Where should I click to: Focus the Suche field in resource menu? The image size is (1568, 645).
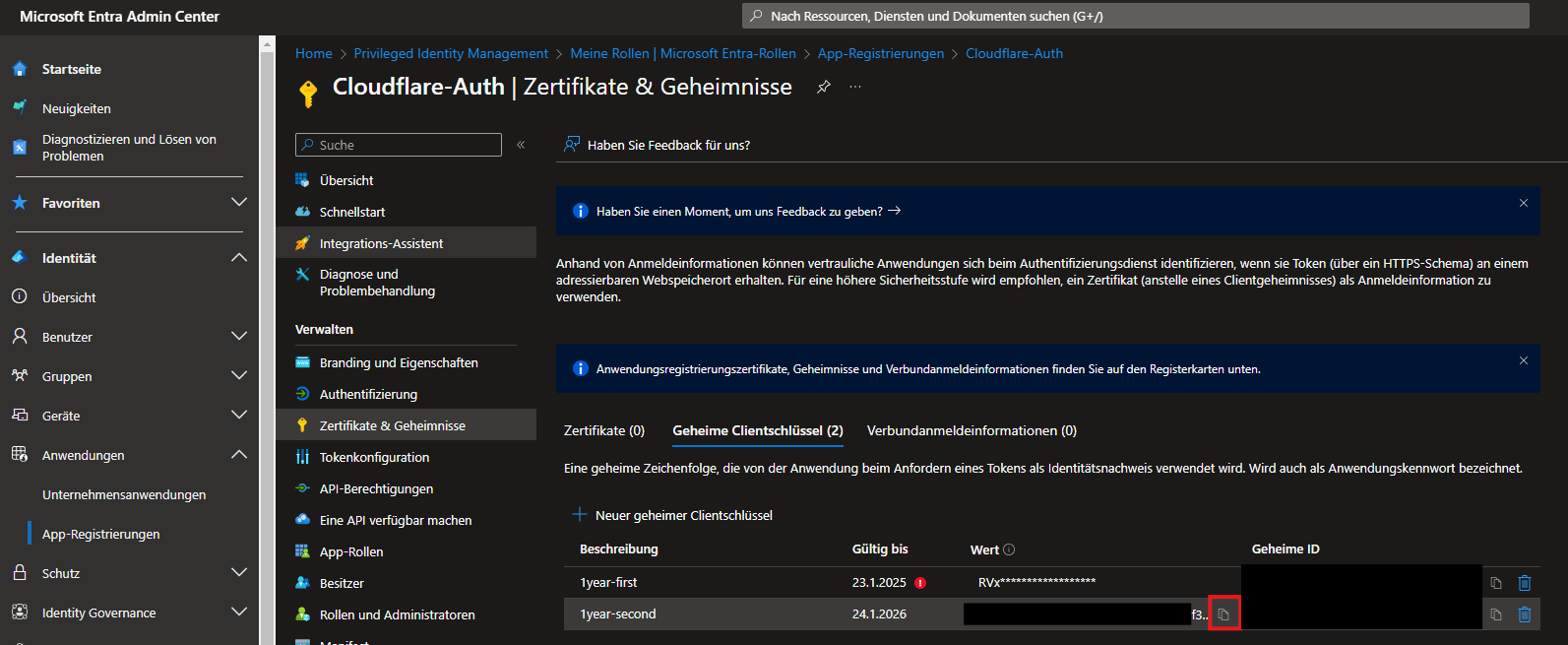399,145
